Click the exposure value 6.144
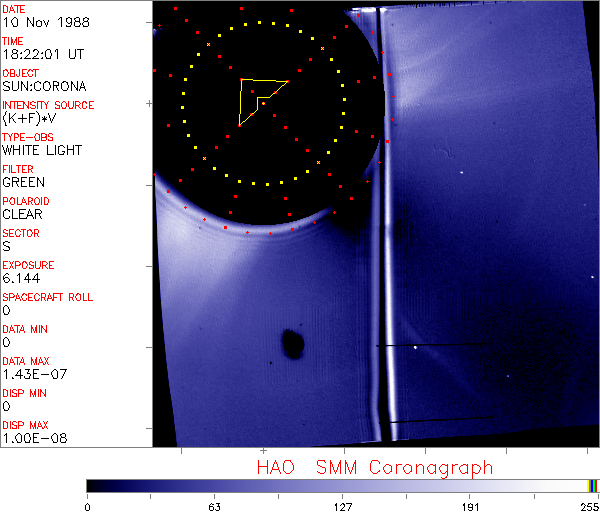The height and width of the screenshot is (512, 600). coord(22,278)
